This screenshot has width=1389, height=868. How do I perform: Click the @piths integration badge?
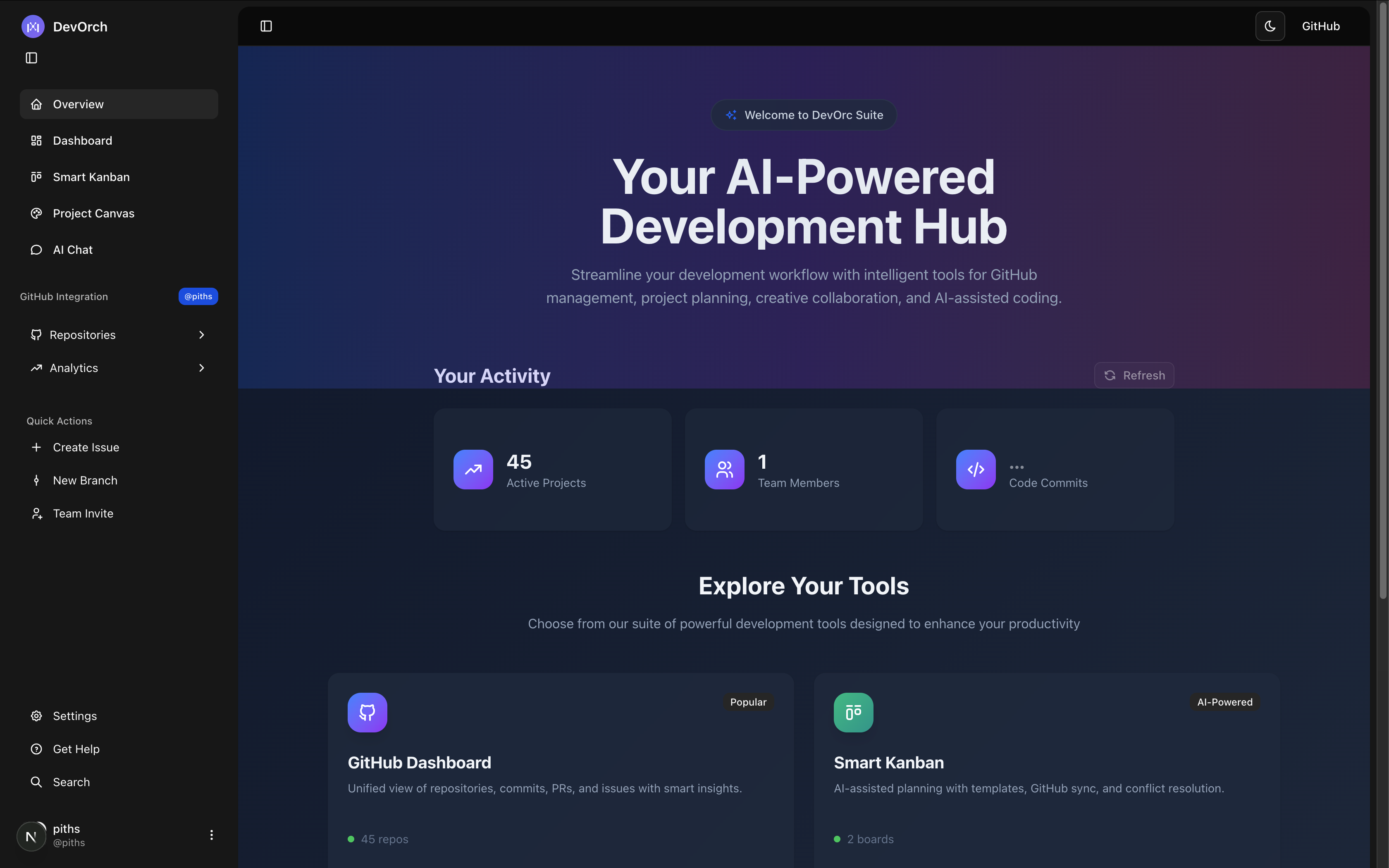[198, 297]
